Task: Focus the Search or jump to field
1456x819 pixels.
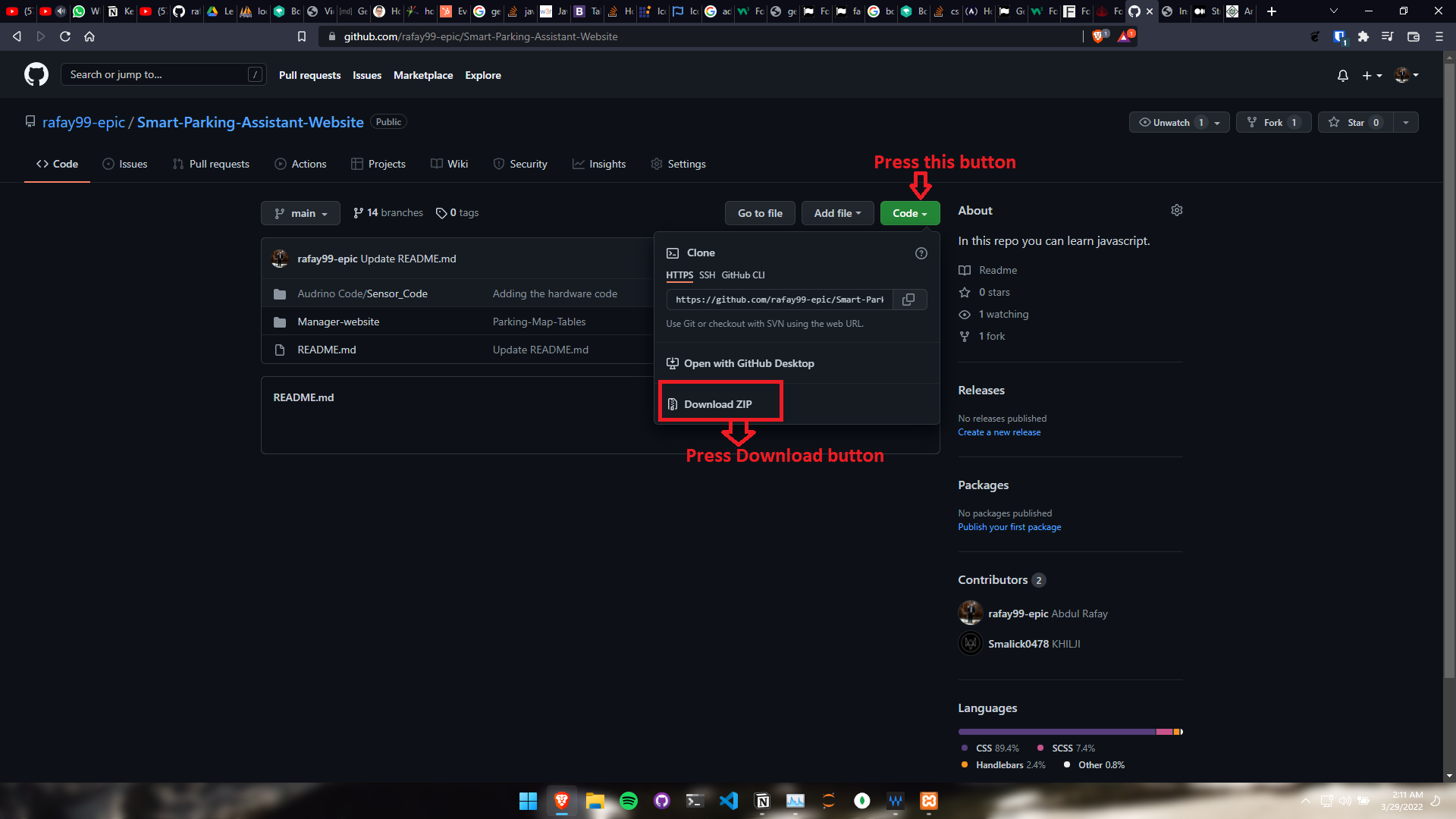Action: [163, 74]
